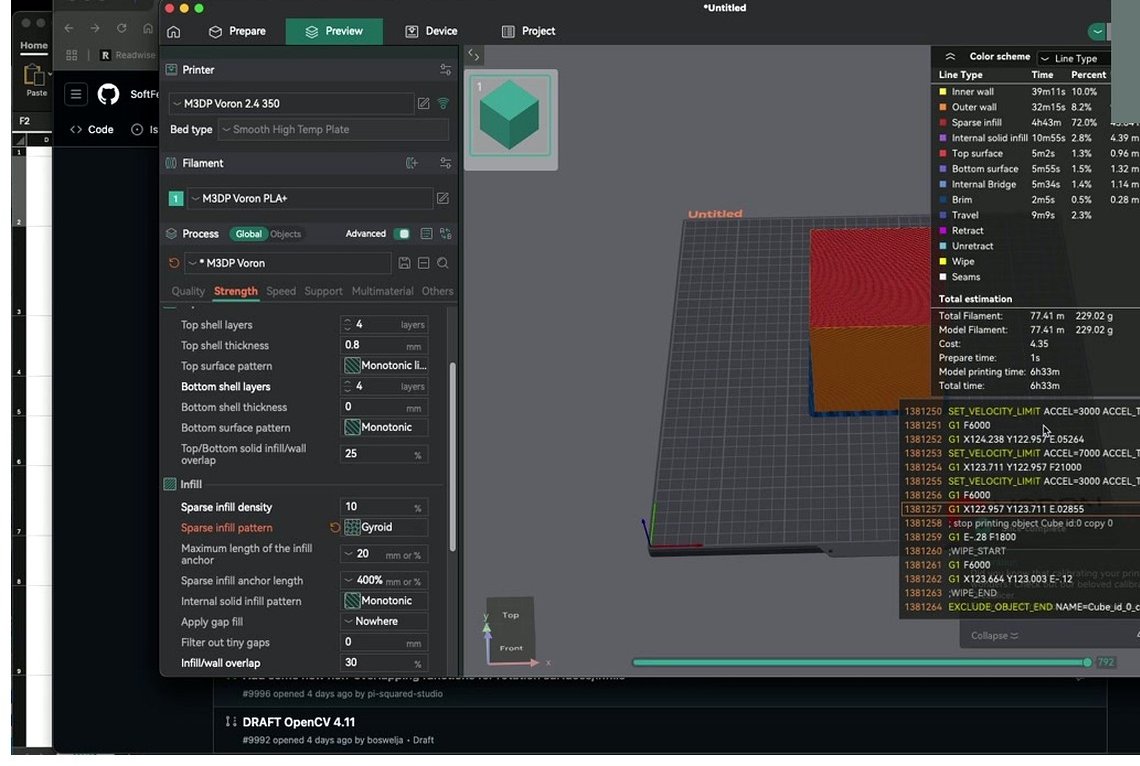Switch to the Device tab
The height and width of the screenshot is (766, 1140).
click(431, 31)
